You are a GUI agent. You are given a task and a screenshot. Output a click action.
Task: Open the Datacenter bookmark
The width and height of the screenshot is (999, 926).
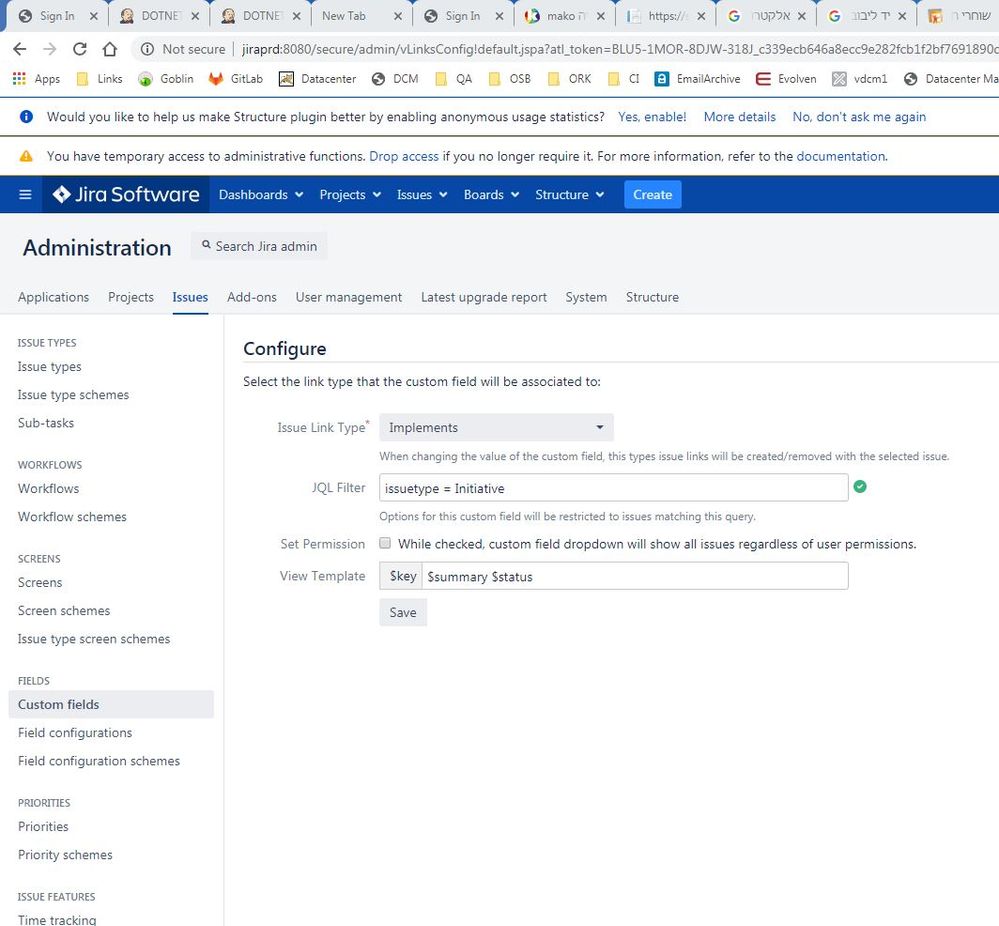tap(317, 78)
